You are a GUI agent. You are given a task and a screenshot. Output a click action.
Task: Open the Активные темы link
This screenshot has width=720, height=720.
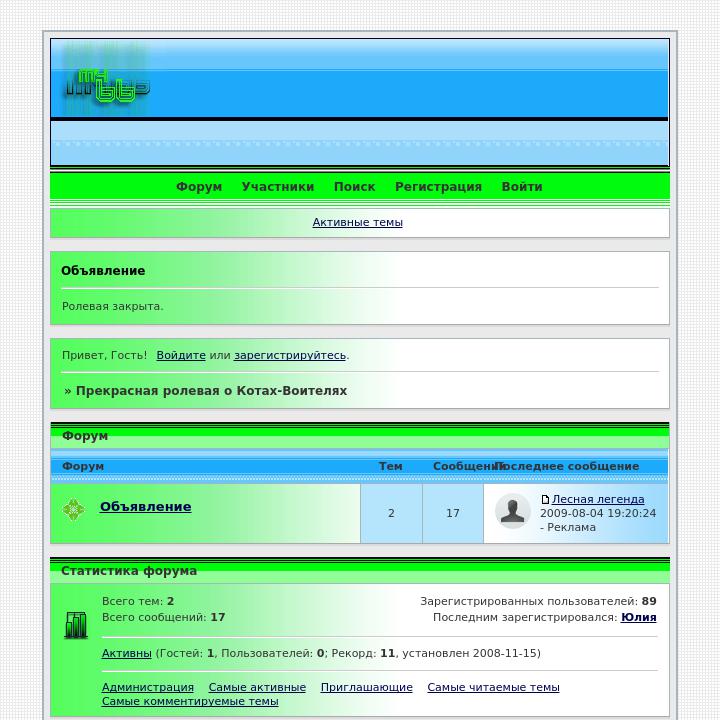[357, 222]
